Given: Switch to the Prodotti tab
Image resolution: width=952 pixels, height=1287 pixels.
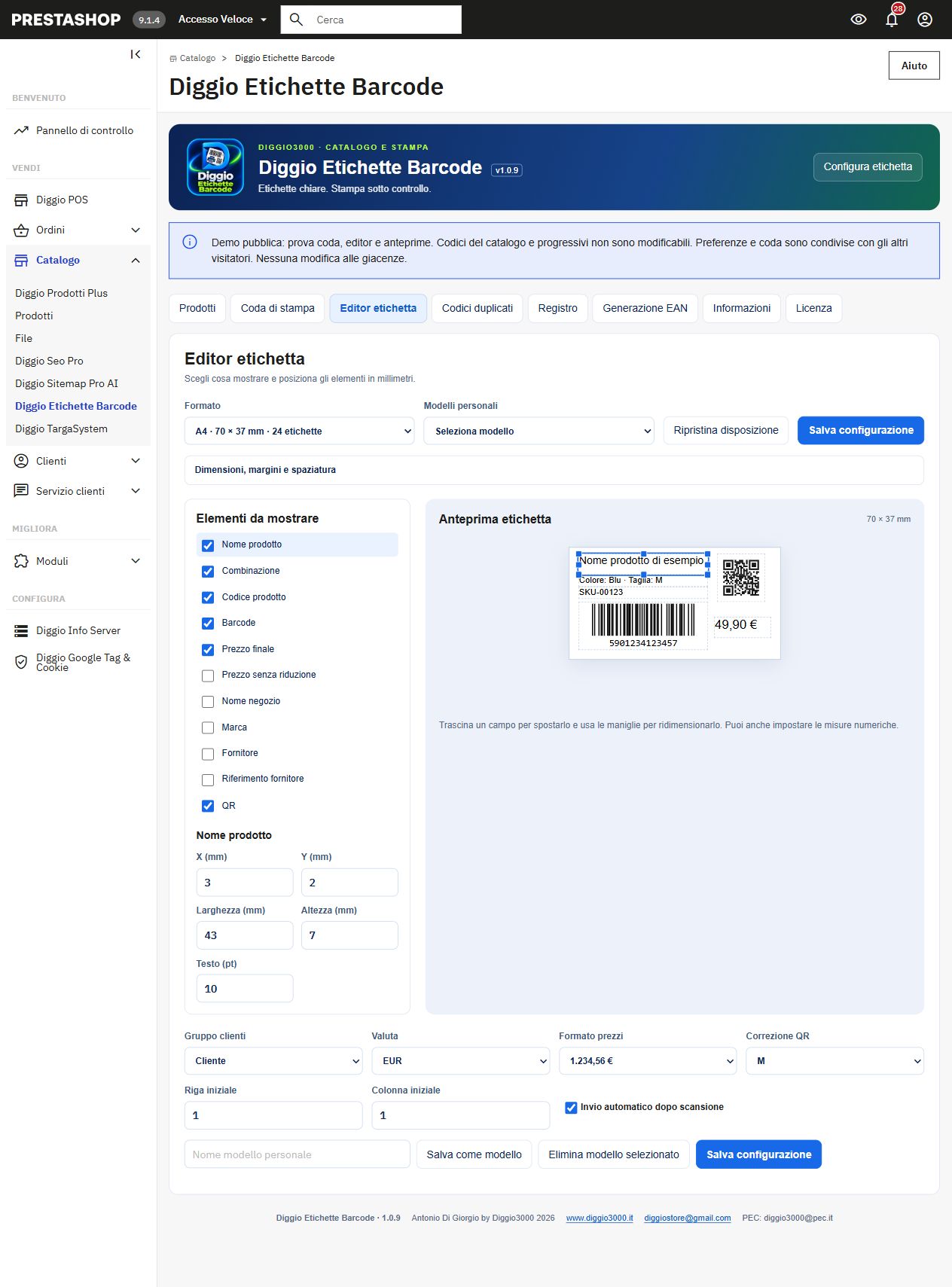Looking at the screenshot, I should click(197, 308).
